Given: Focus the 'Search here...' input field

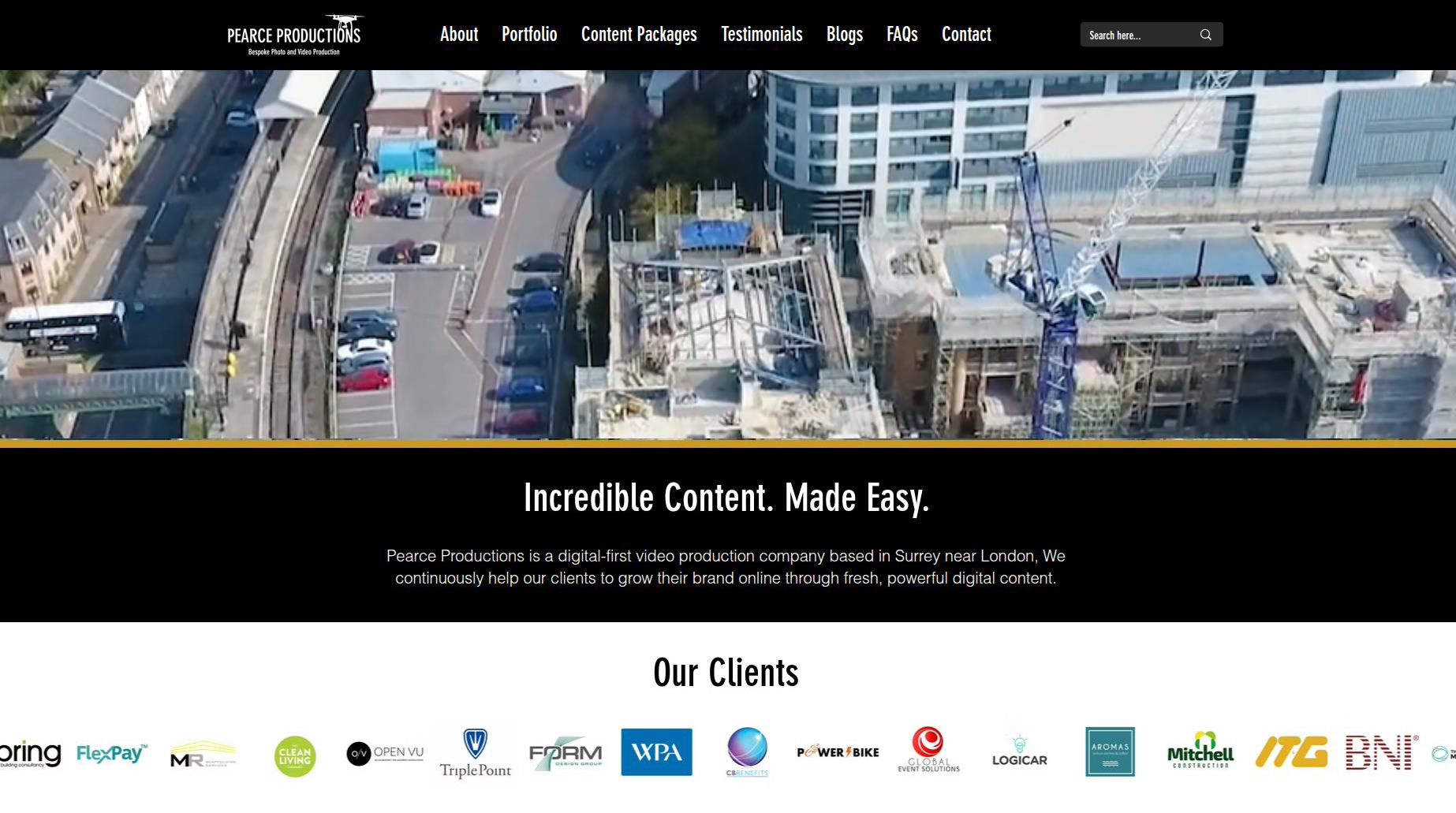Looking at the screenshot, I should tap(1136, 35).
